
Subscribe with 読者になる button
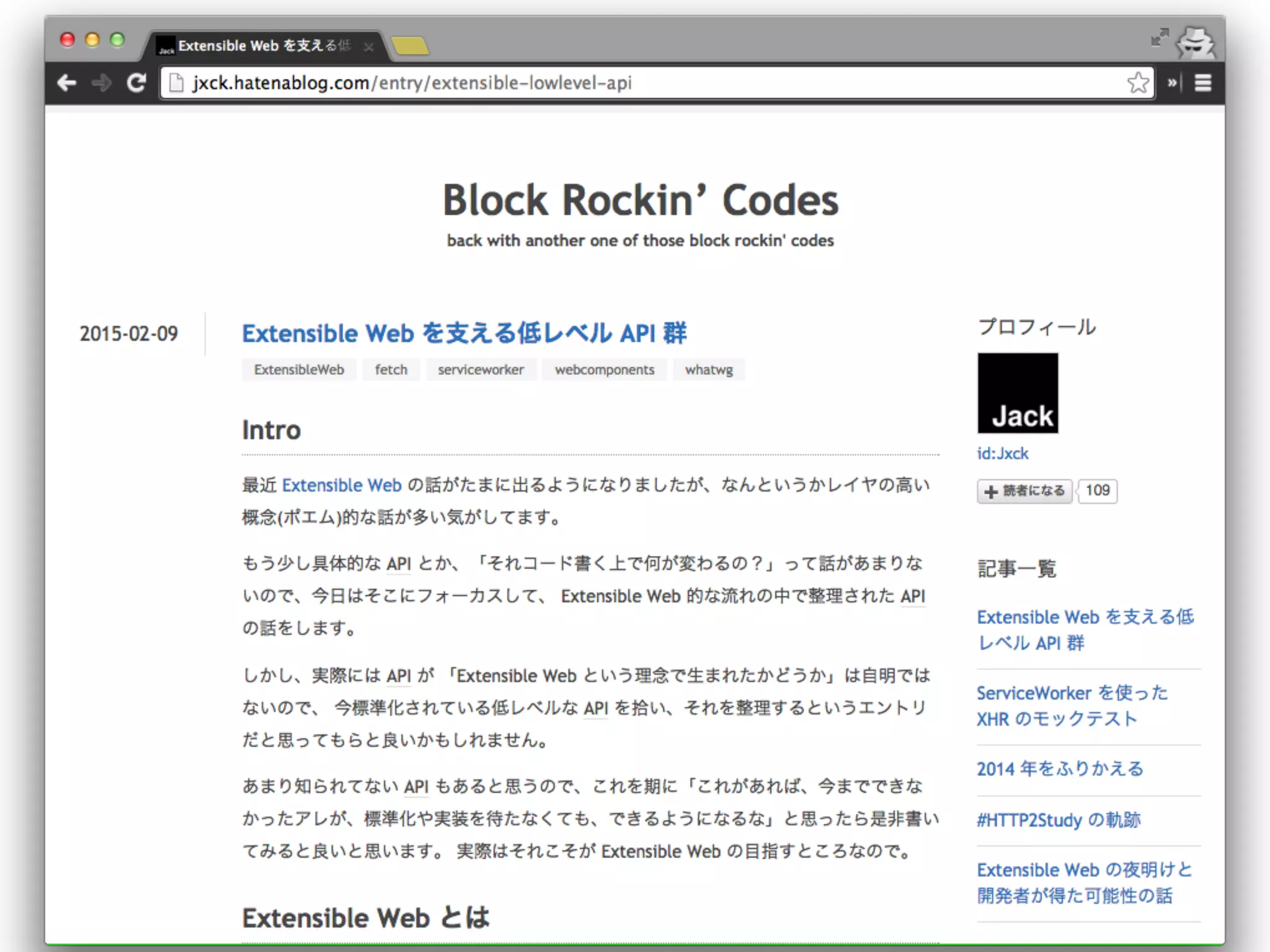point(1024,491)
